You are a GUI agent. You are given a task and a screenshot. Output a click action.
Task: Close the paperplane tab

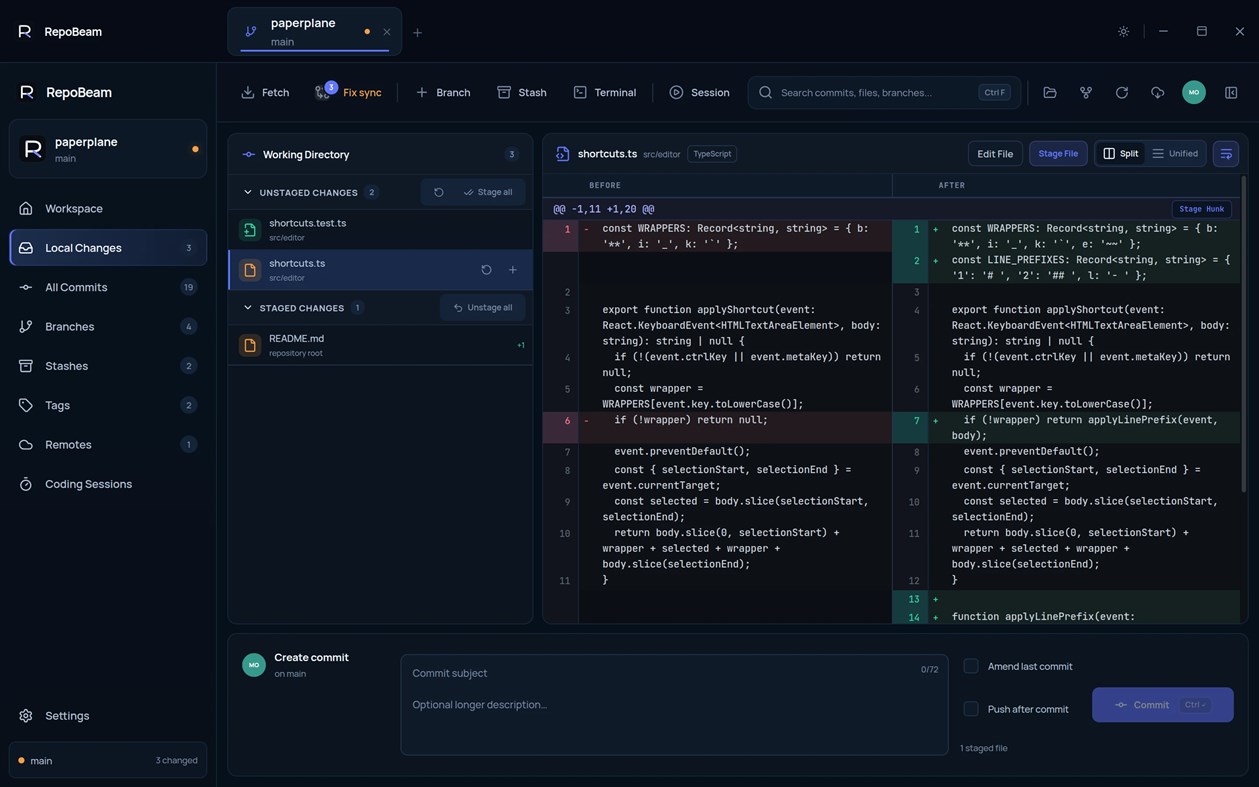[x=387, y=32]
